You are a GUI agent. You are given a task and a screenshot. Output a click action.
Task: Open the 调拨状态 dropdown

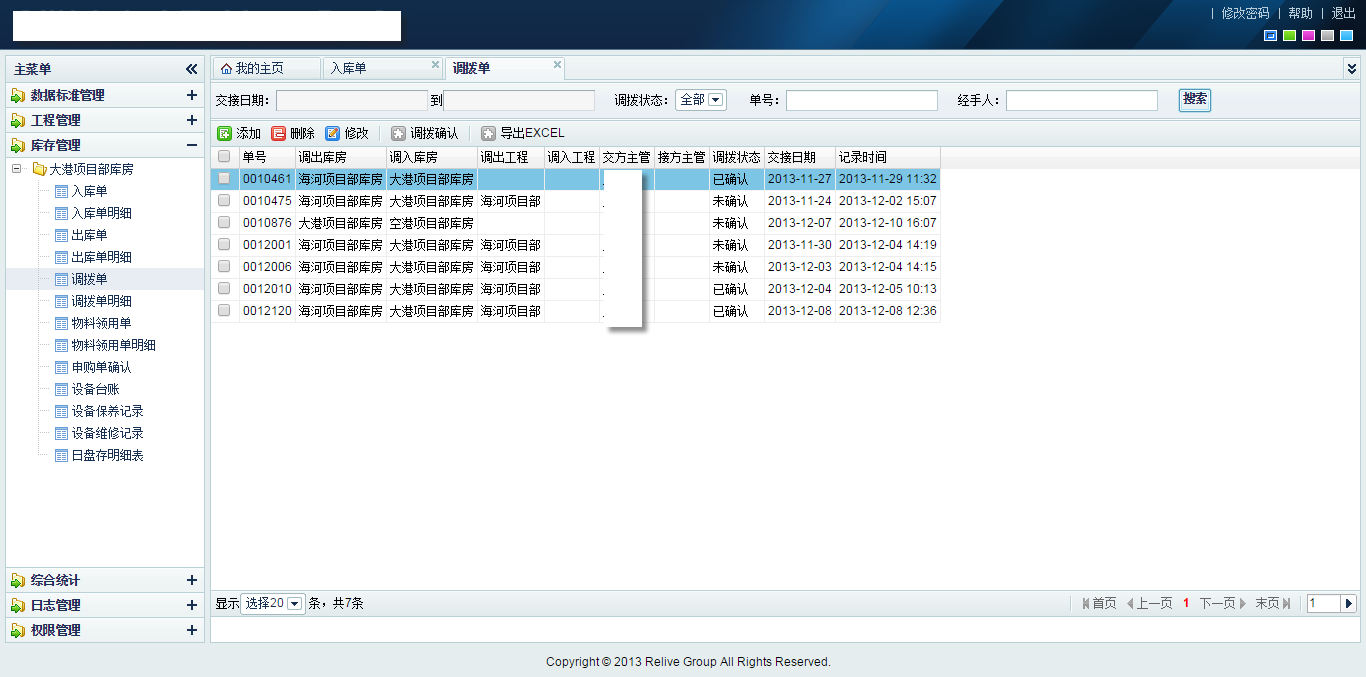pyautogui.click(x=716, y=100)
